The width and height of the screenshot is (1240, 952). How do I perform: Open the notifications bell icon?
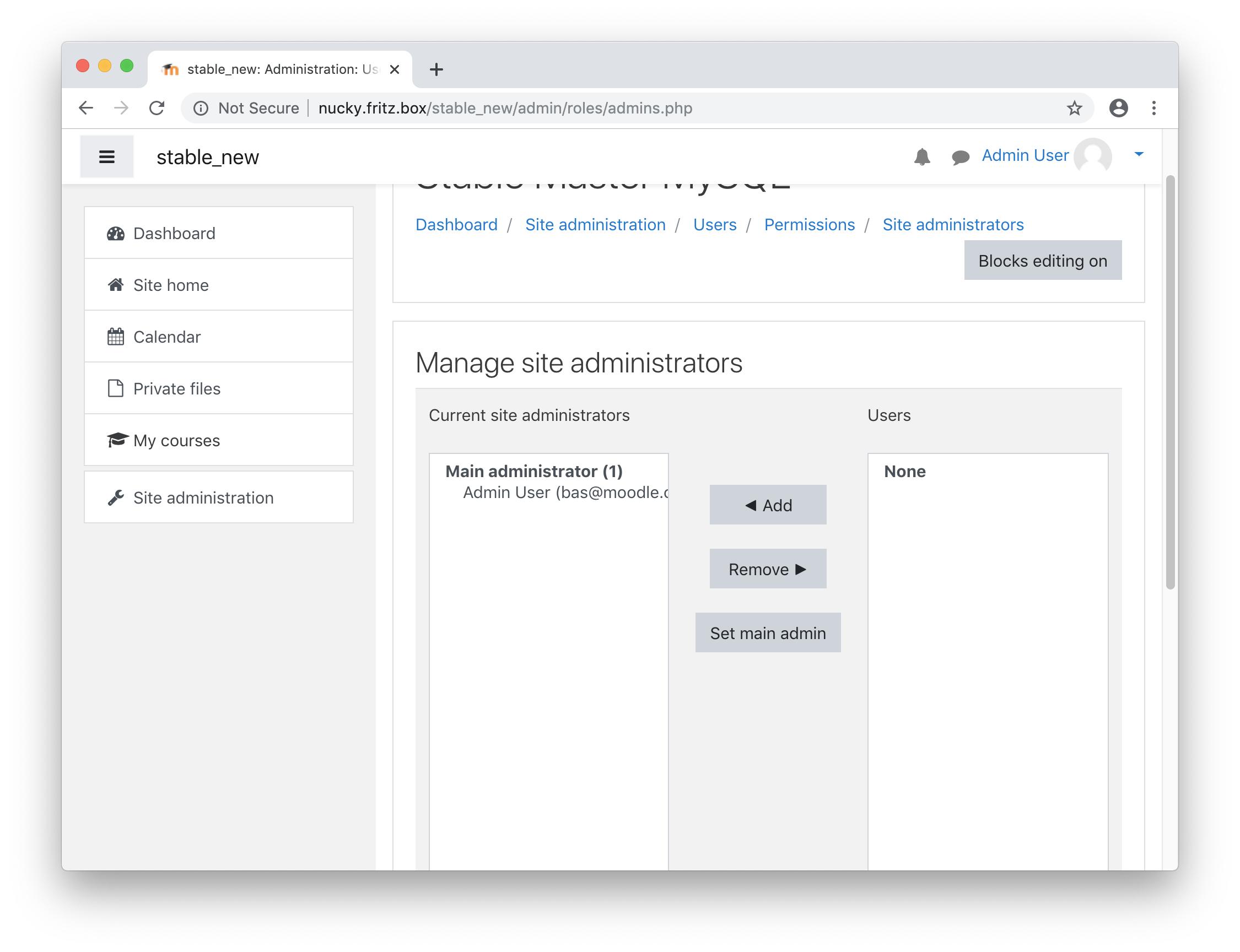922,156
